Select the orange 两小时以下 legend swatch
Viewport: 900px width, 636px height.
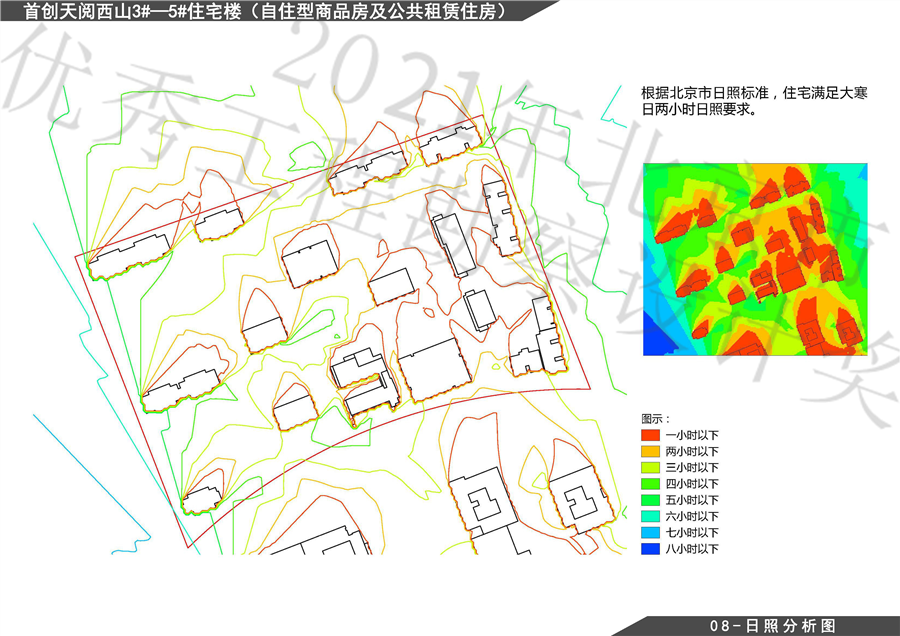[649, 452]
